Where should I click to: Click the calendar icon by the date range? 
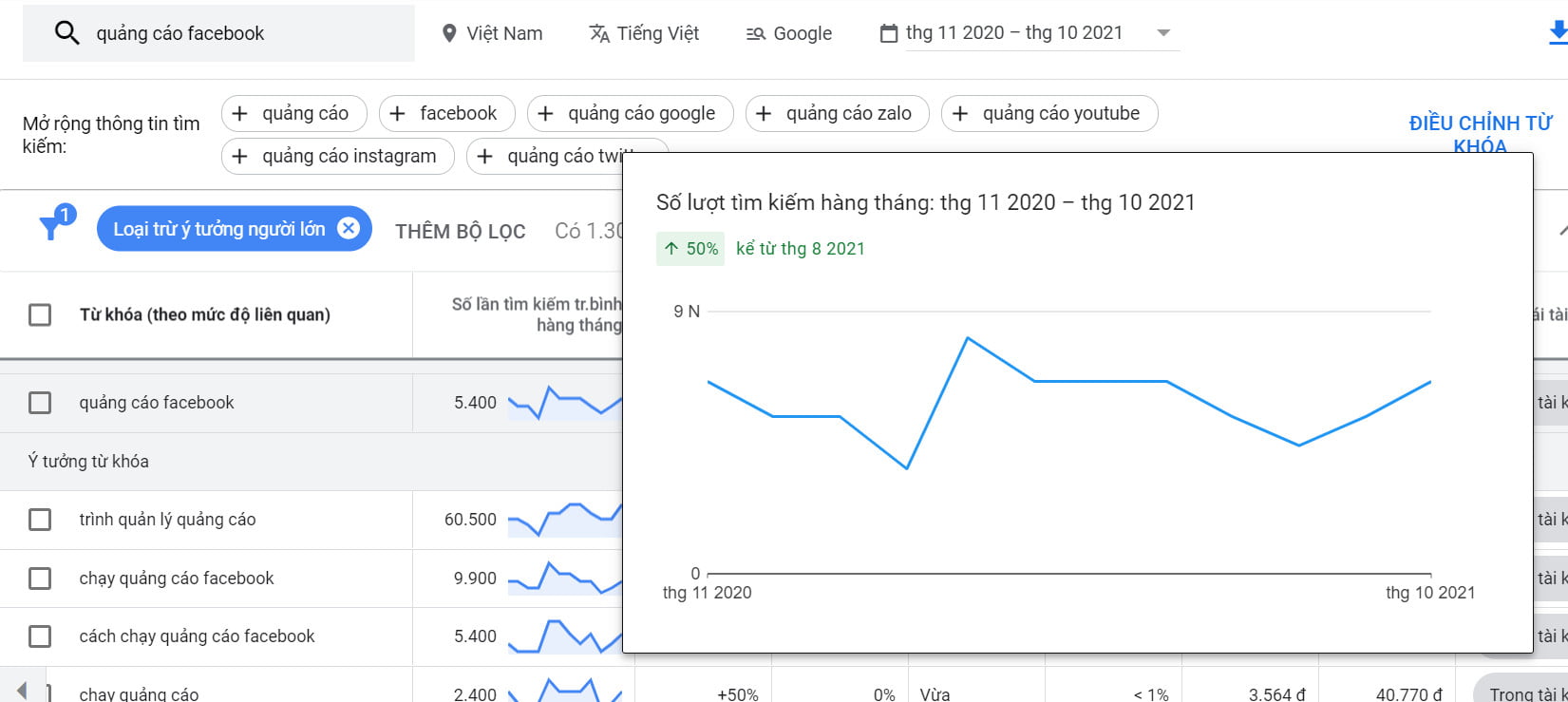(x=889, y=33)
